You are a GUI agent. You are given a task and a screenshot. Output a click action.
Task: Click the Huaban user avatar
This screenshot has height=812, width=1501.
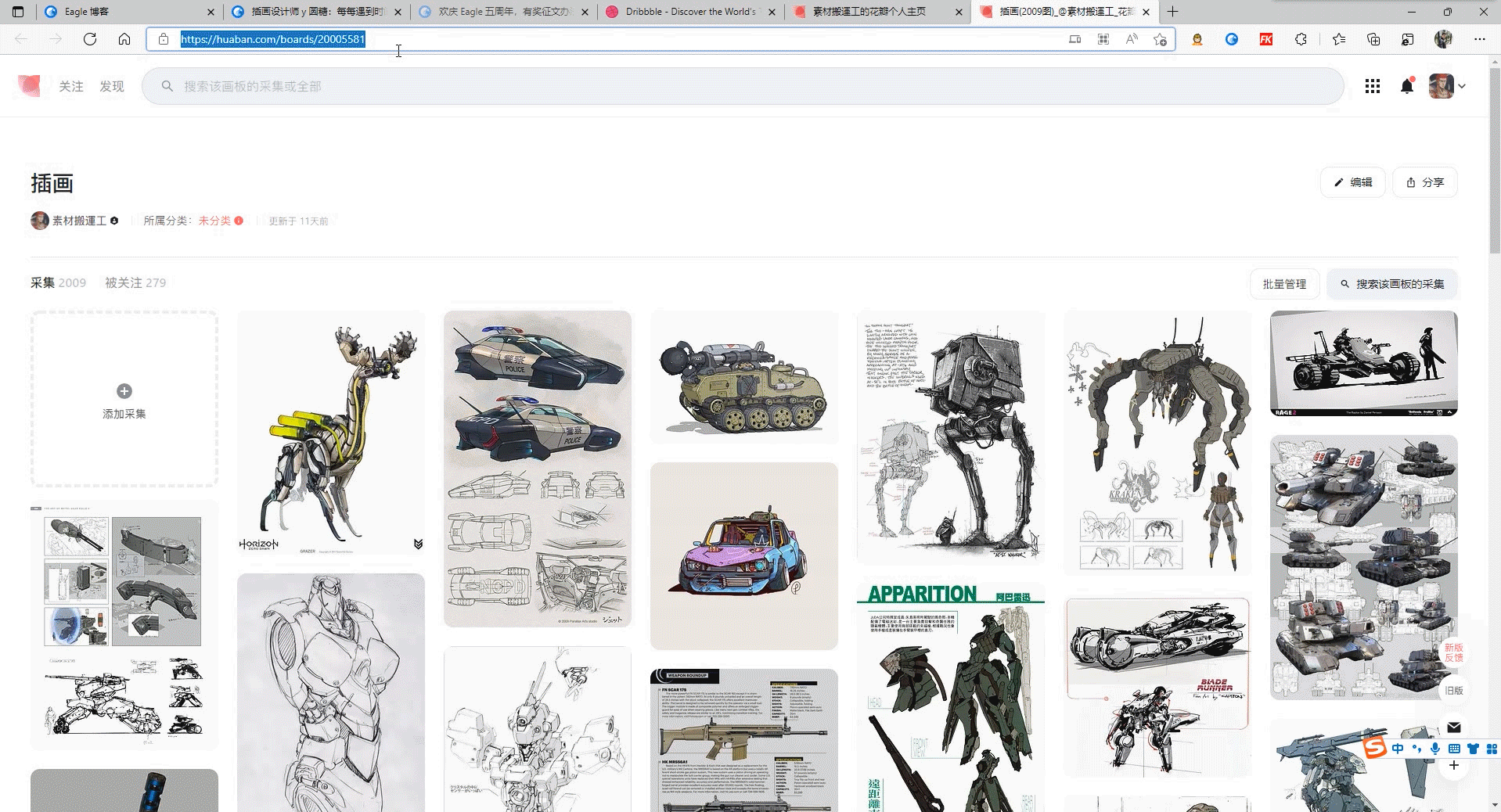tap(1441, 86)
